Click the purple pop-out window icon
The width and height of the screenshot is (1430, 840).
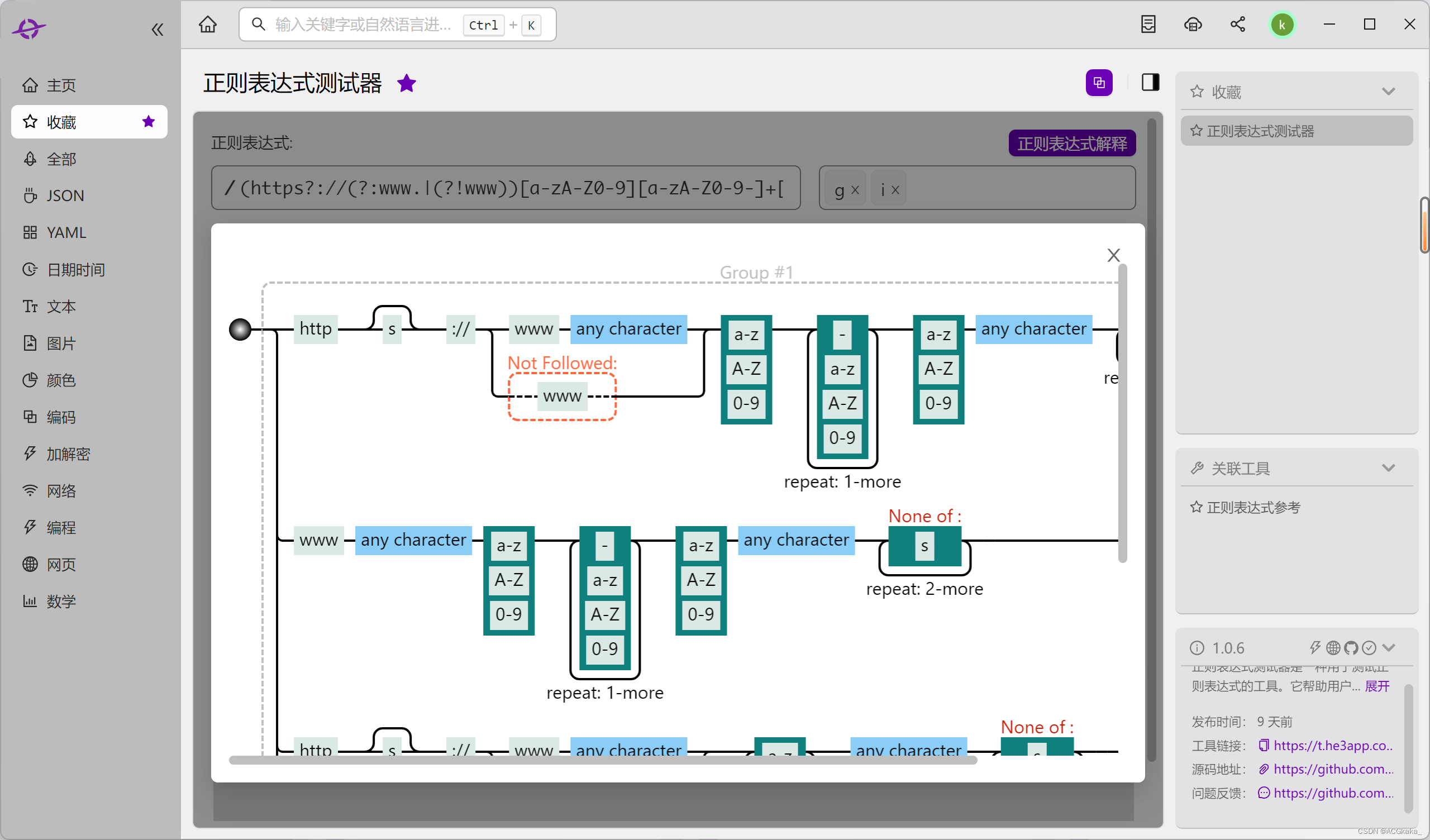pos(1099,83)
